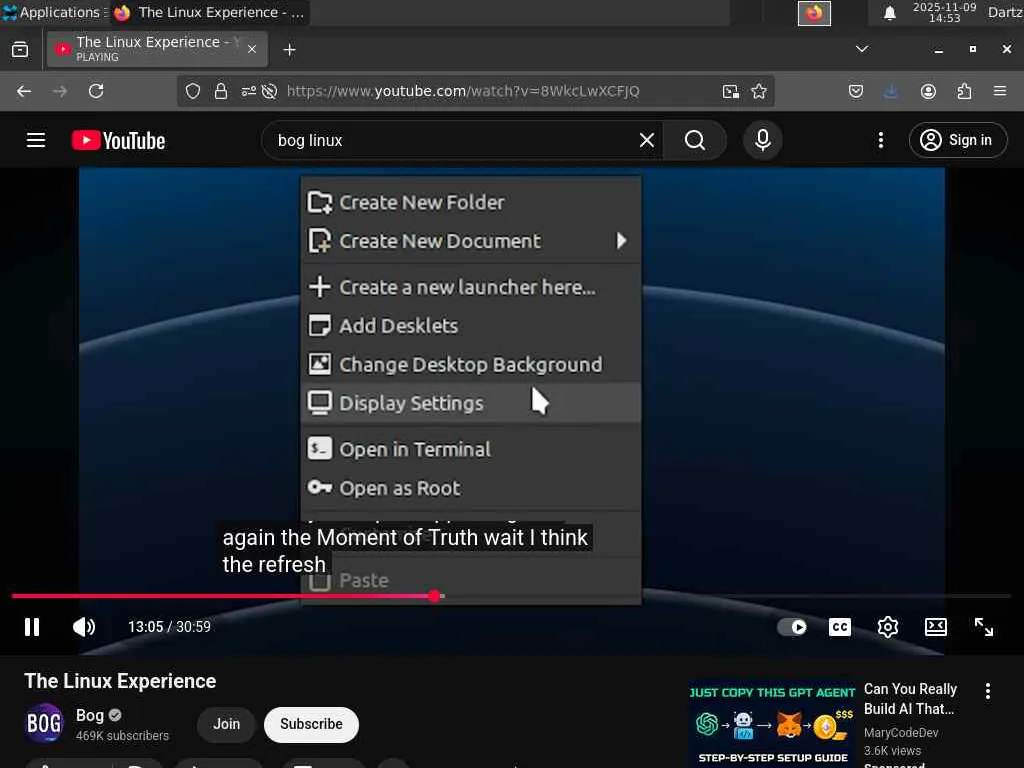The width and height of the screenshot is (1024, 768).
Task: Open YouTube settings three-dot menu
Action: (881, 140)
